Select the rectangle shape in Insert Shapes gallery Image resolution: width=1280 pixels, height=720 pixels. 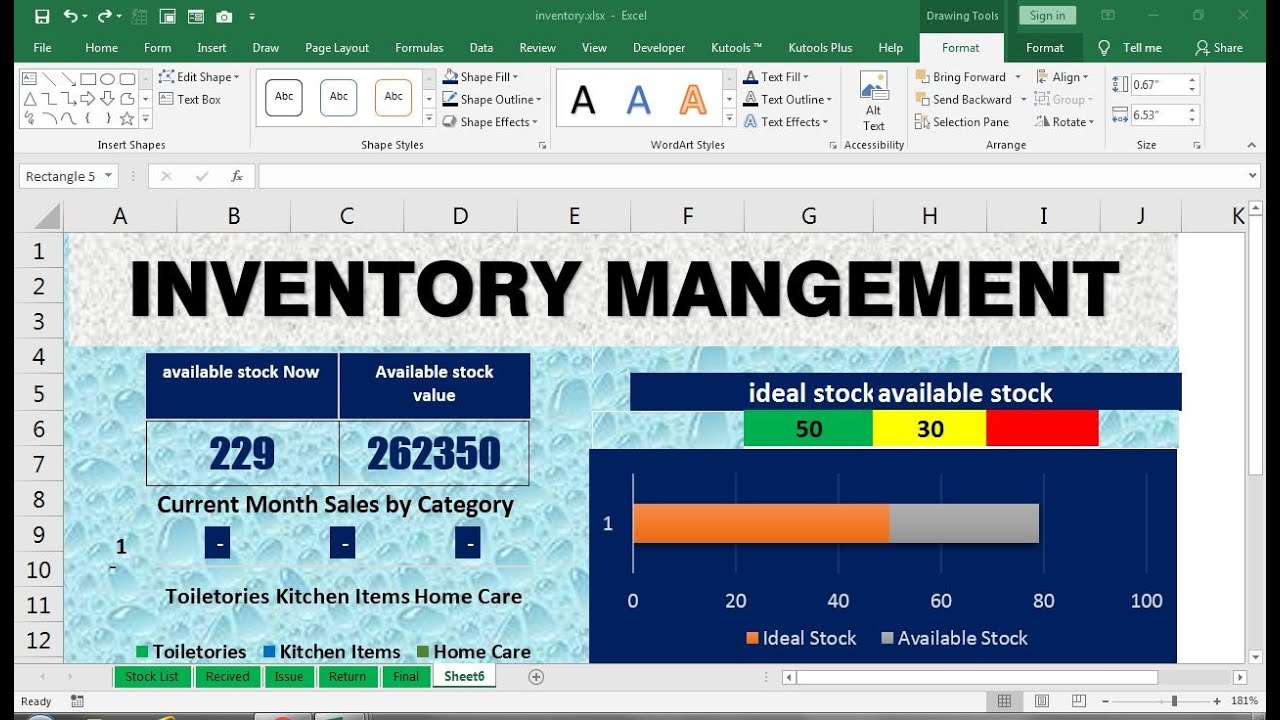pos(88,79)
